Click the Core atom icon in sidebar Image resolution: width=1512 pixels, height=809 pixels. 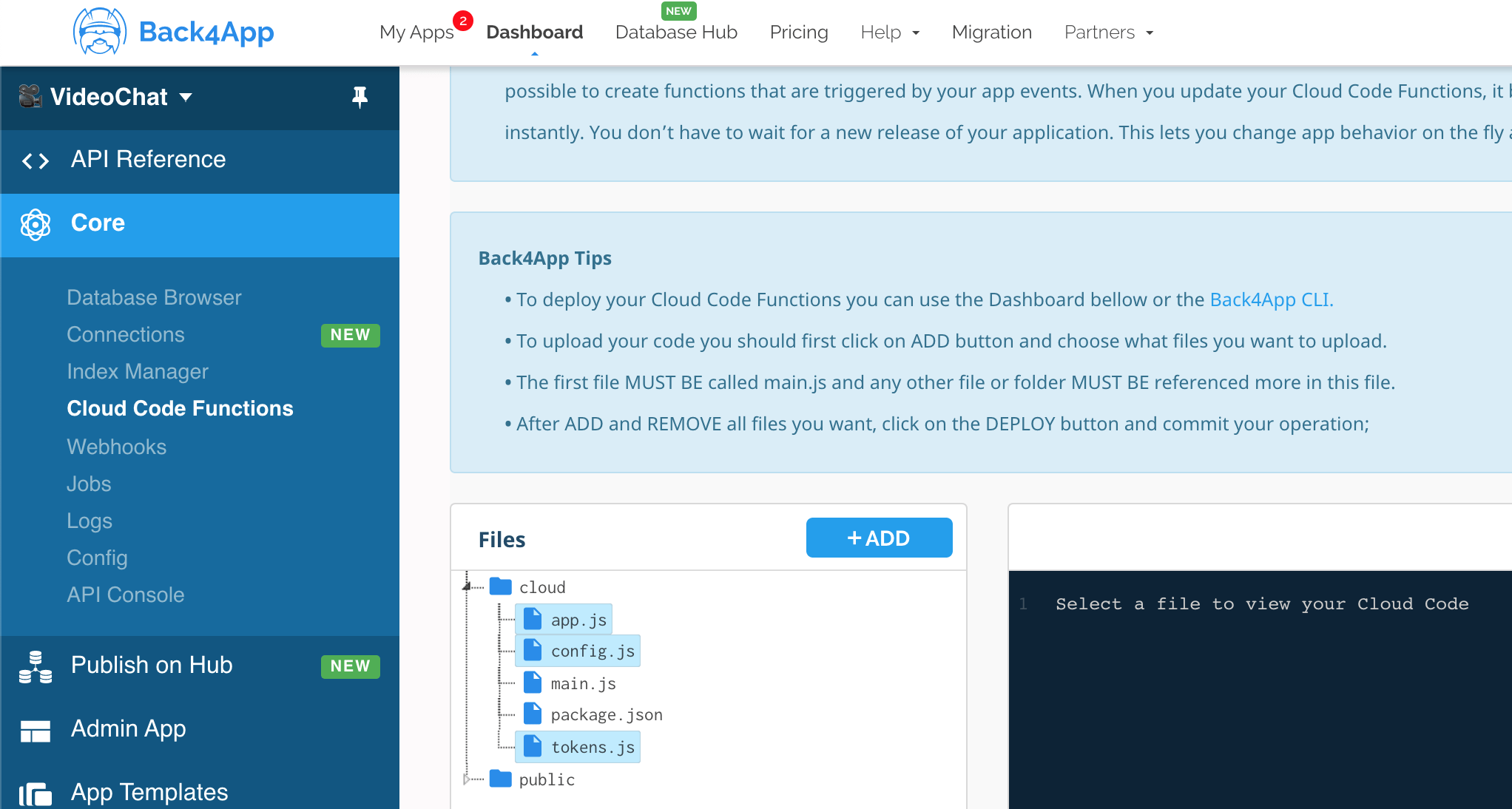(x=35, y=224)
